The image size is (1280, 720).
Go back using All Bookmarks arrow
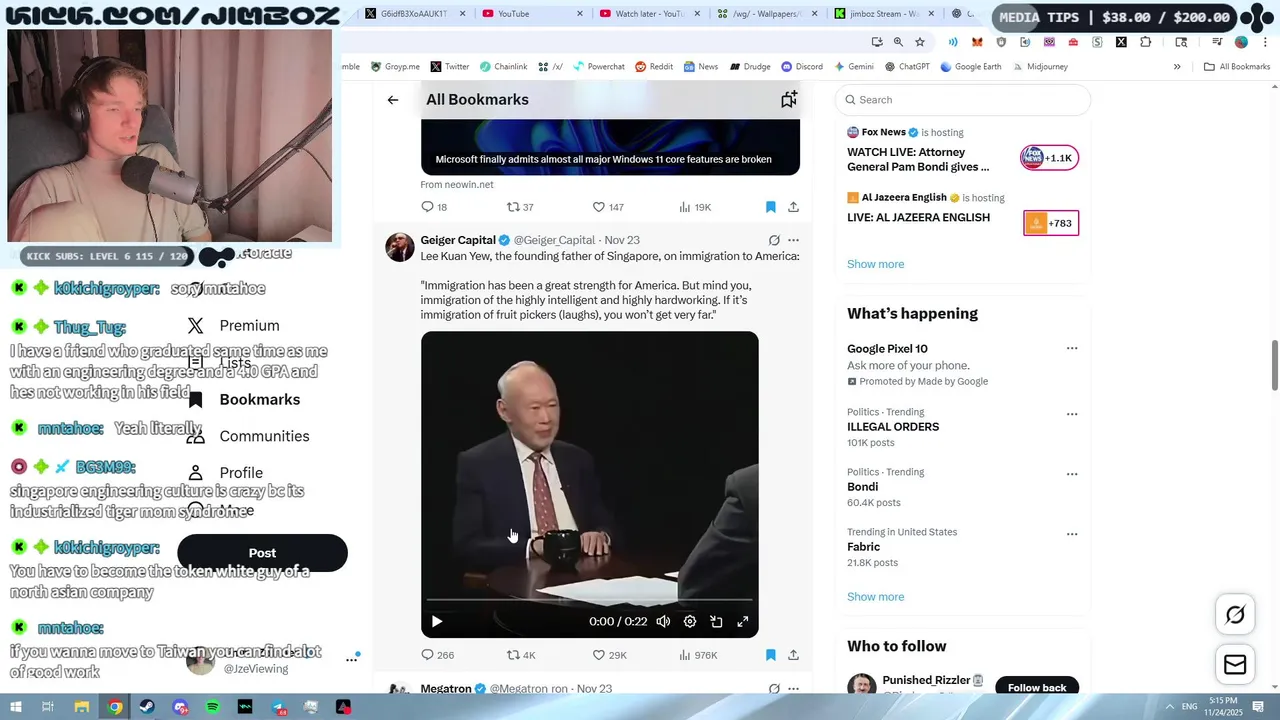(393, 100)
